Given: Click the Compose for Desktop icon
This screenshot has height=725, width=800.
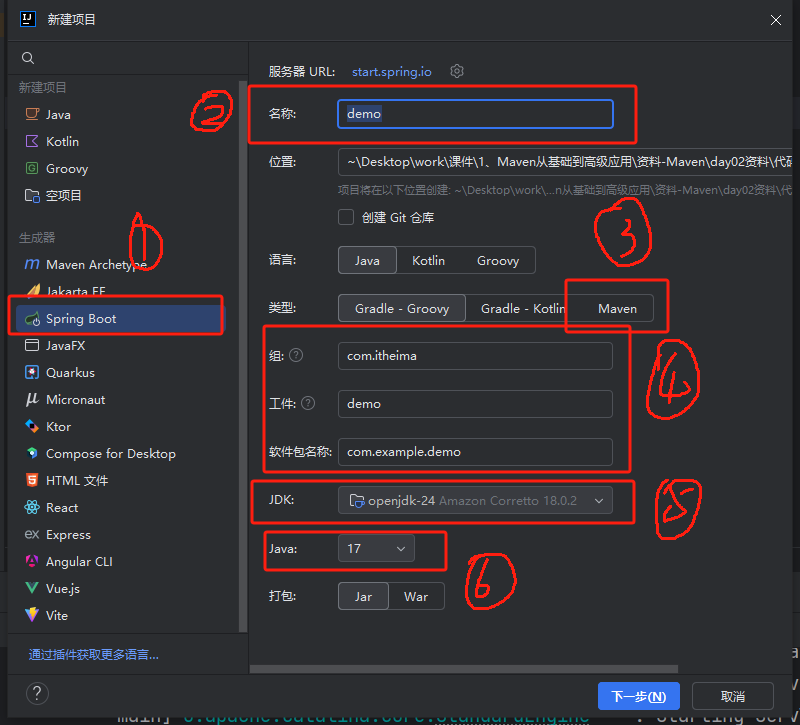Looking at the screenshot, I should 32,453.
